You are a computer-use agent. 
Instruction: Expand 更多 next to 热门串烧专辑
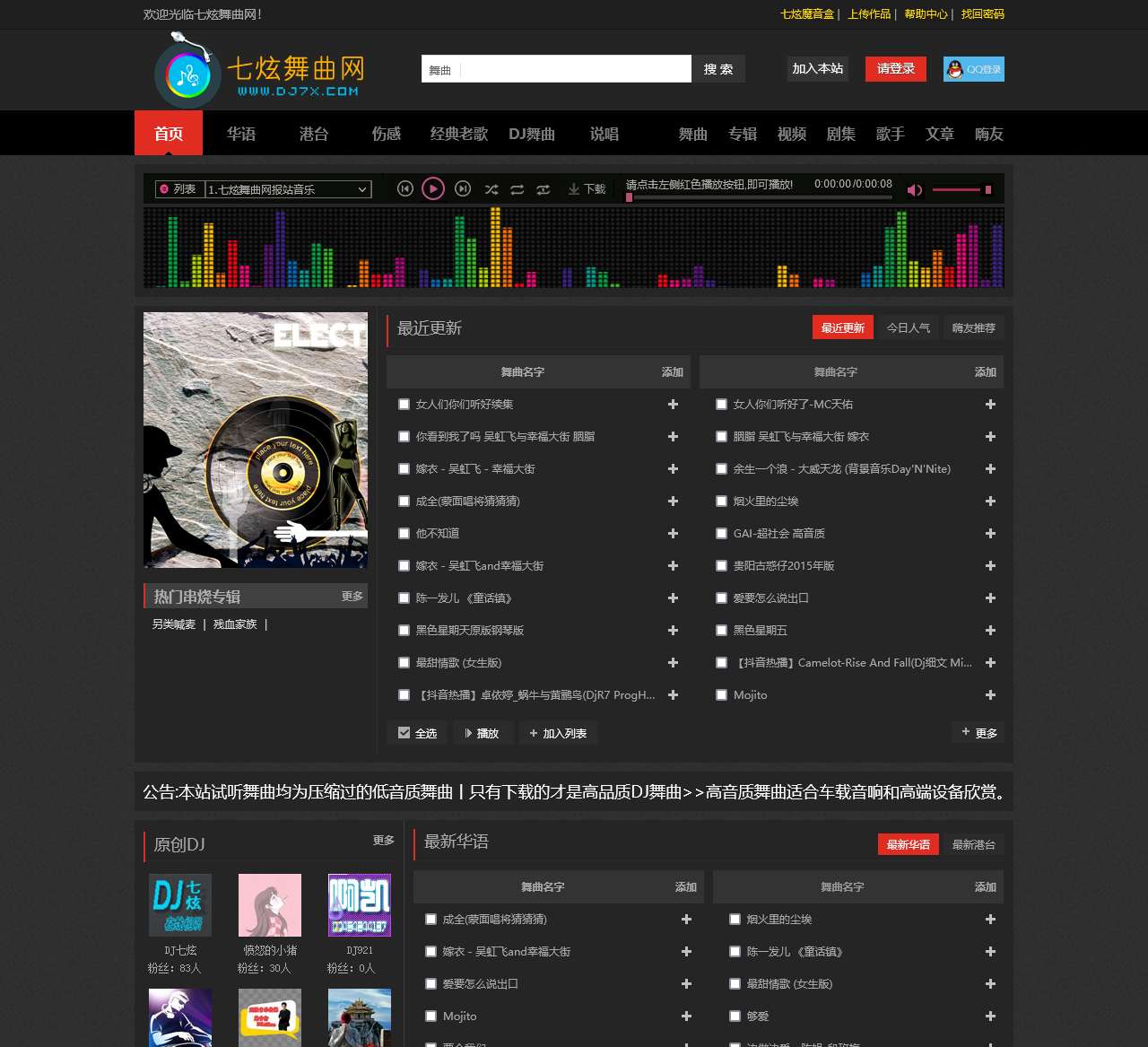pyautogui.click(x=352, y=596)
